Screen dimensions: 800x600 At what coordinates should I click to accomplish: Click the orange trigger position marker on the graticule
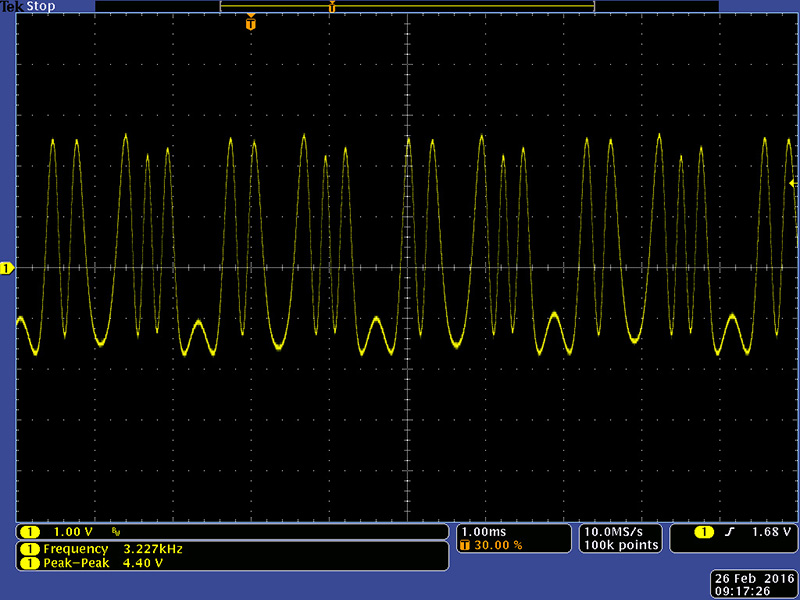(250, 23)
